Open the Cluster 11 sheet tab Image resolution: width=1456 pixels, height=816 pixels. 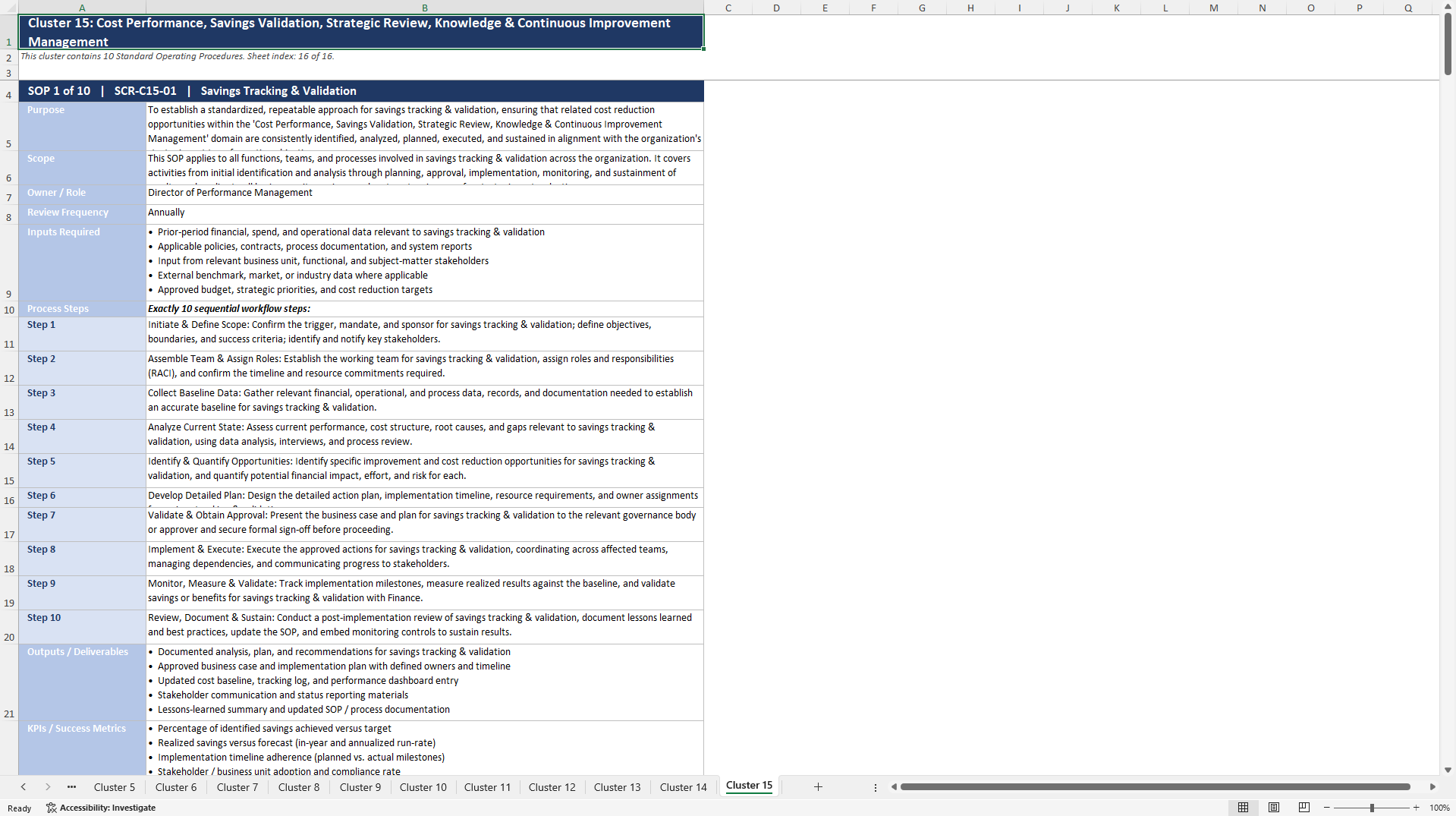488,787
